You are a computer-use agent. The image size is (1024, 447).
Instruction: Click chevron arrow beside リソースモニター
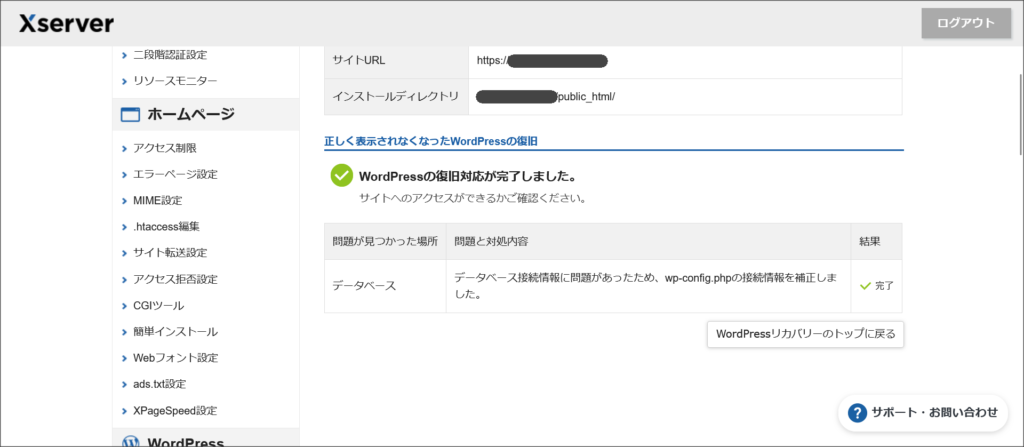(124, 82)
